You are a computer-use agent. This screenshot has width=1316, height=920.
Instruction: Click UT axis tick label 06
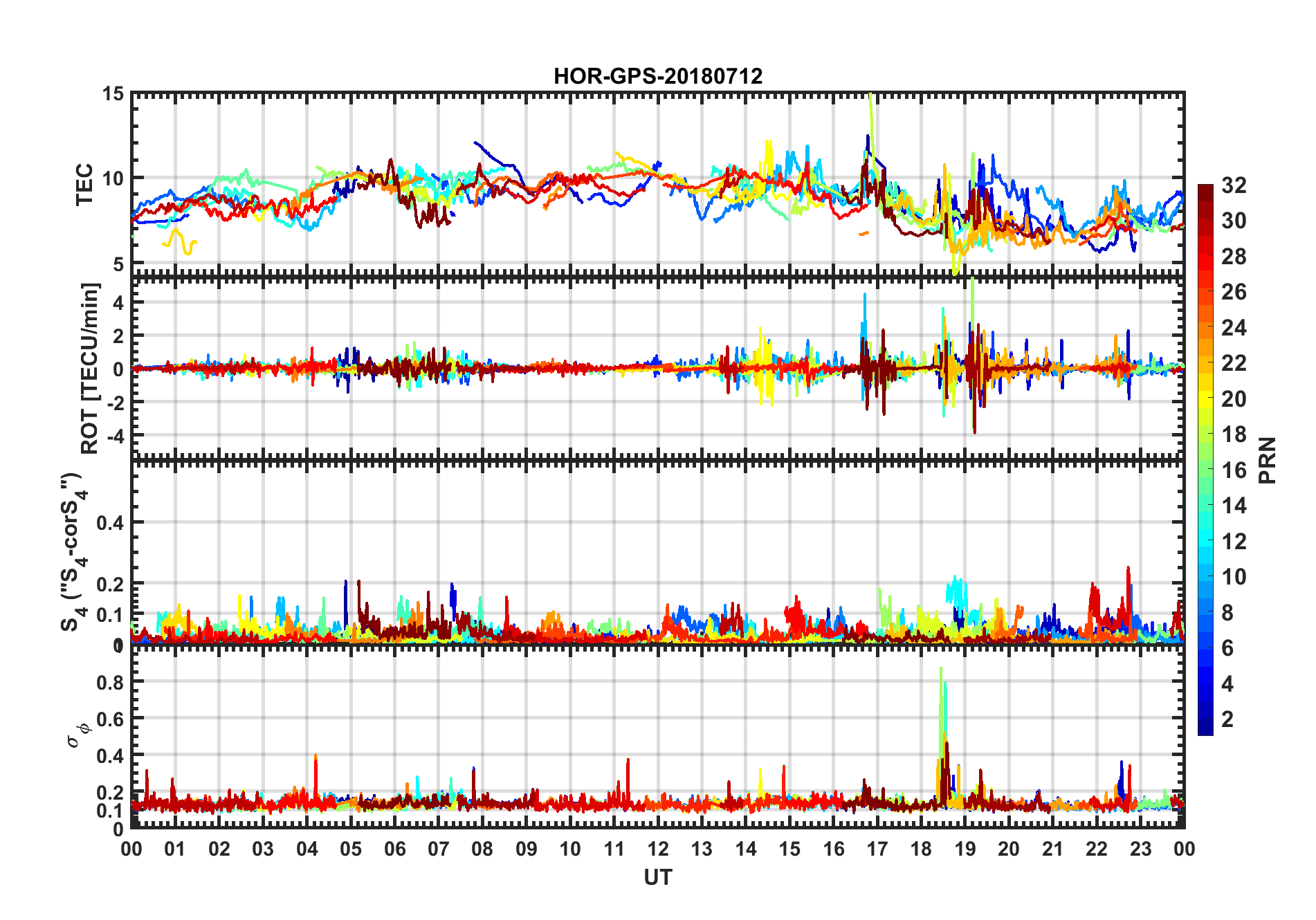pos(395,849)
